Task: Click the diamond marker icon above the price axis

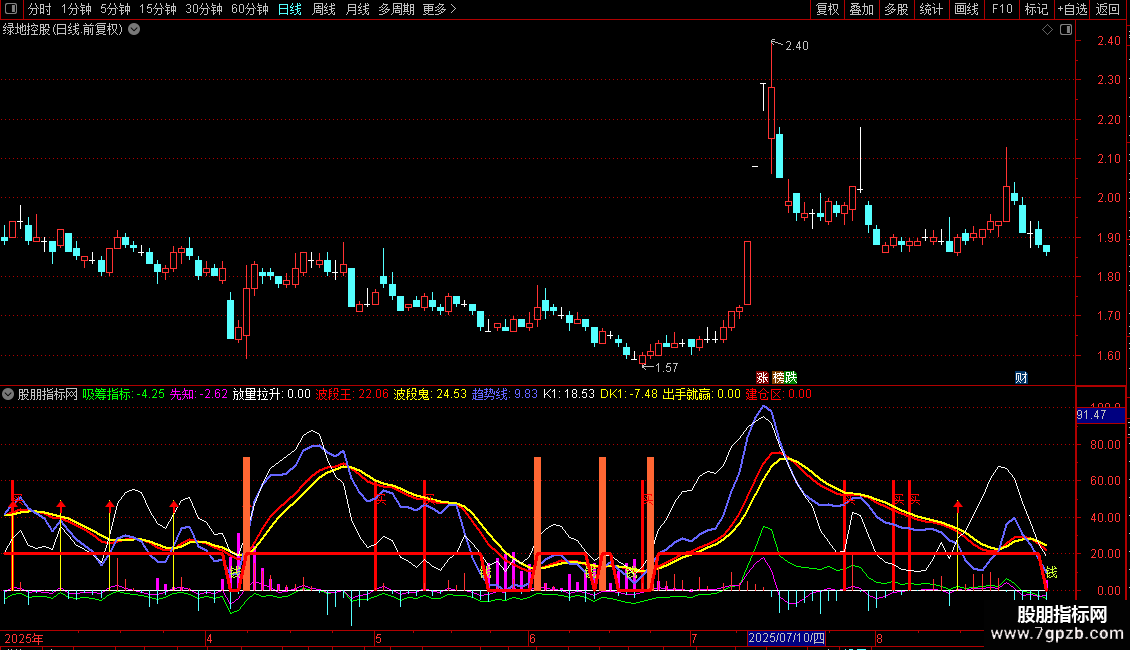Action: [1047, 30]
